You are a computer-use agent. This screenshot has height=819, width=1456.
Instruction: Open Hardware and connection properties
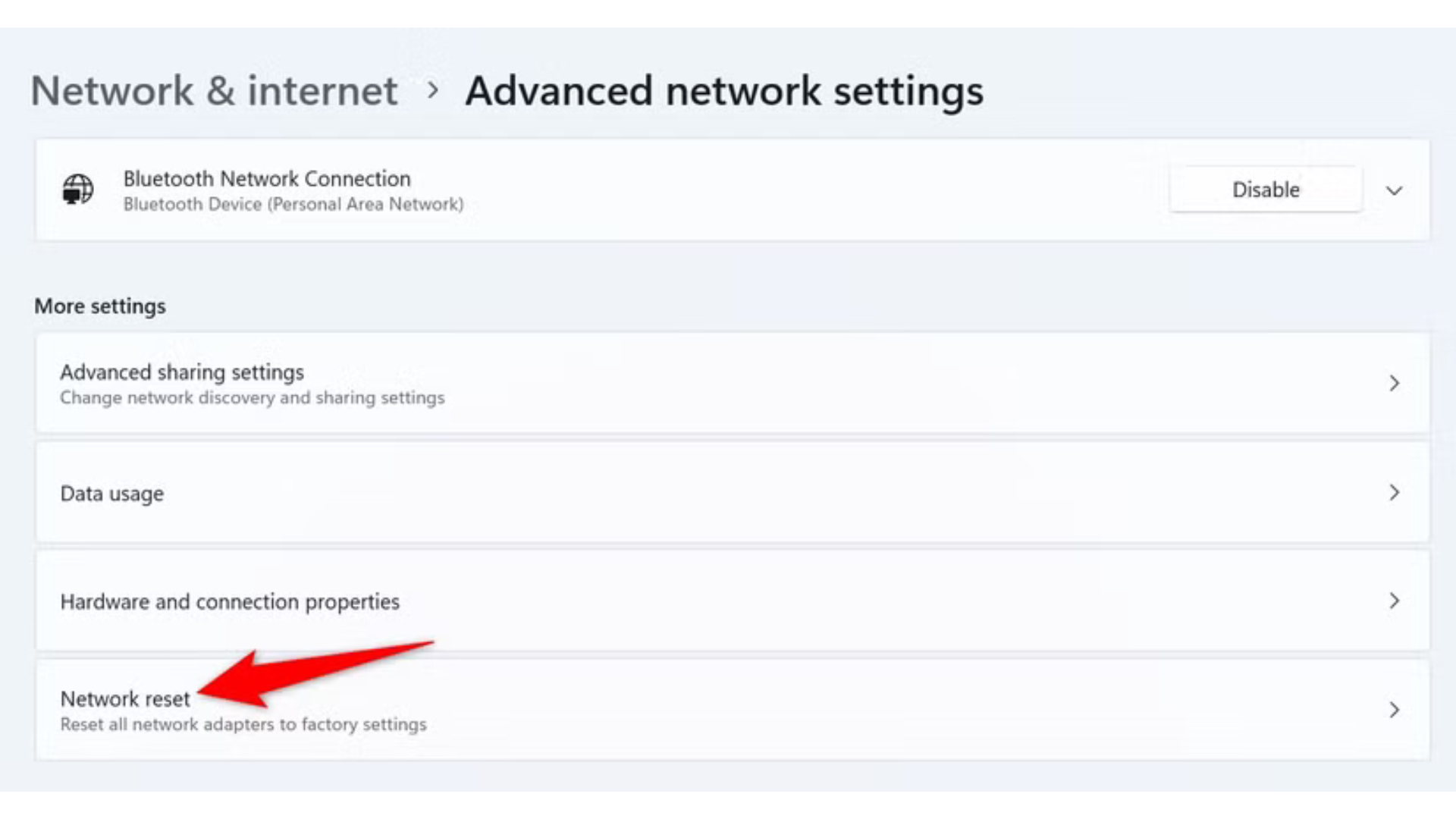(230, 601)
